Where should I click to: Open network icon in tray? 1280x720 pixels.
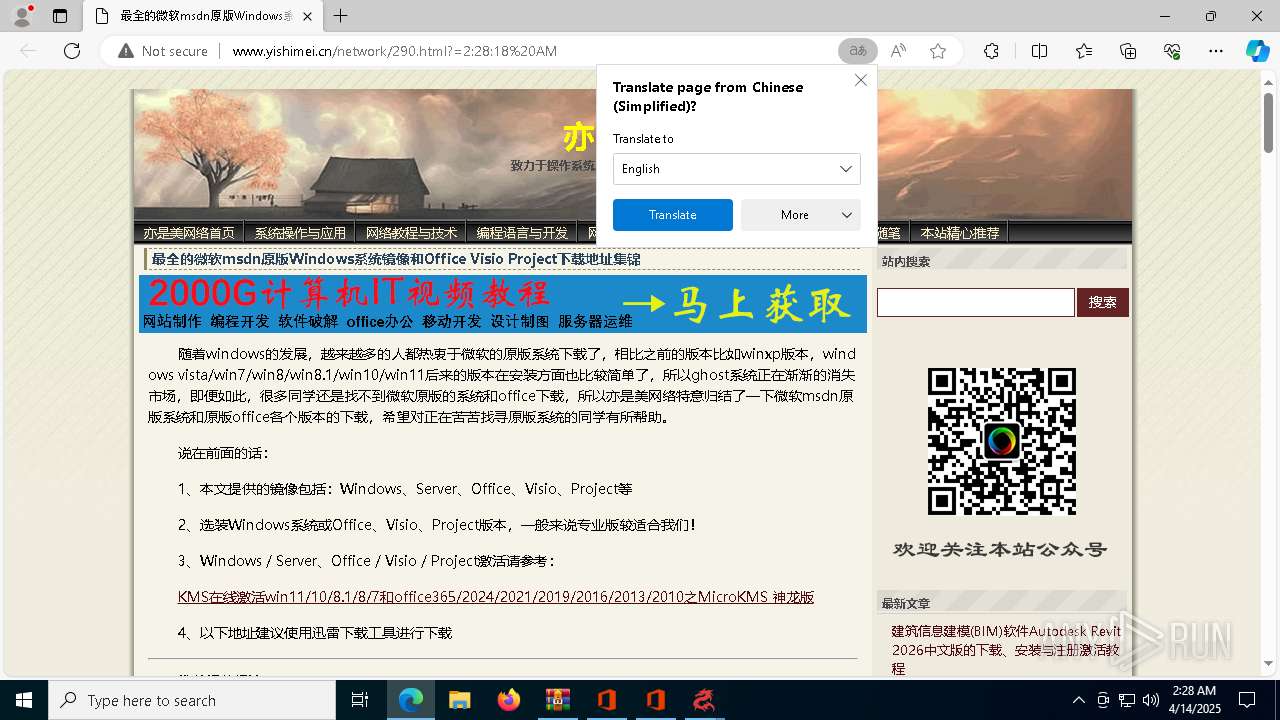pyautogui.click(x=1127, y=700)
